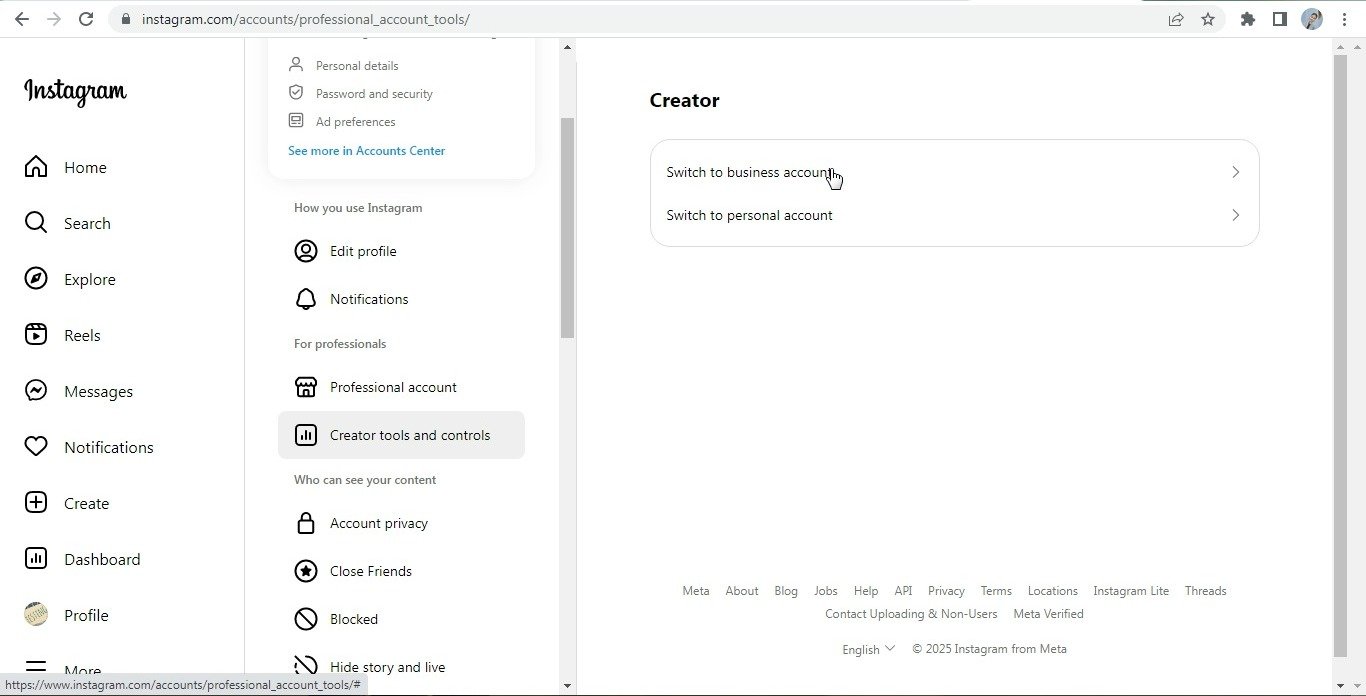Viewport: 1366px width, 696px height.
Task: Open the Notifications heart icon in main sidebar
Action: 36,446
